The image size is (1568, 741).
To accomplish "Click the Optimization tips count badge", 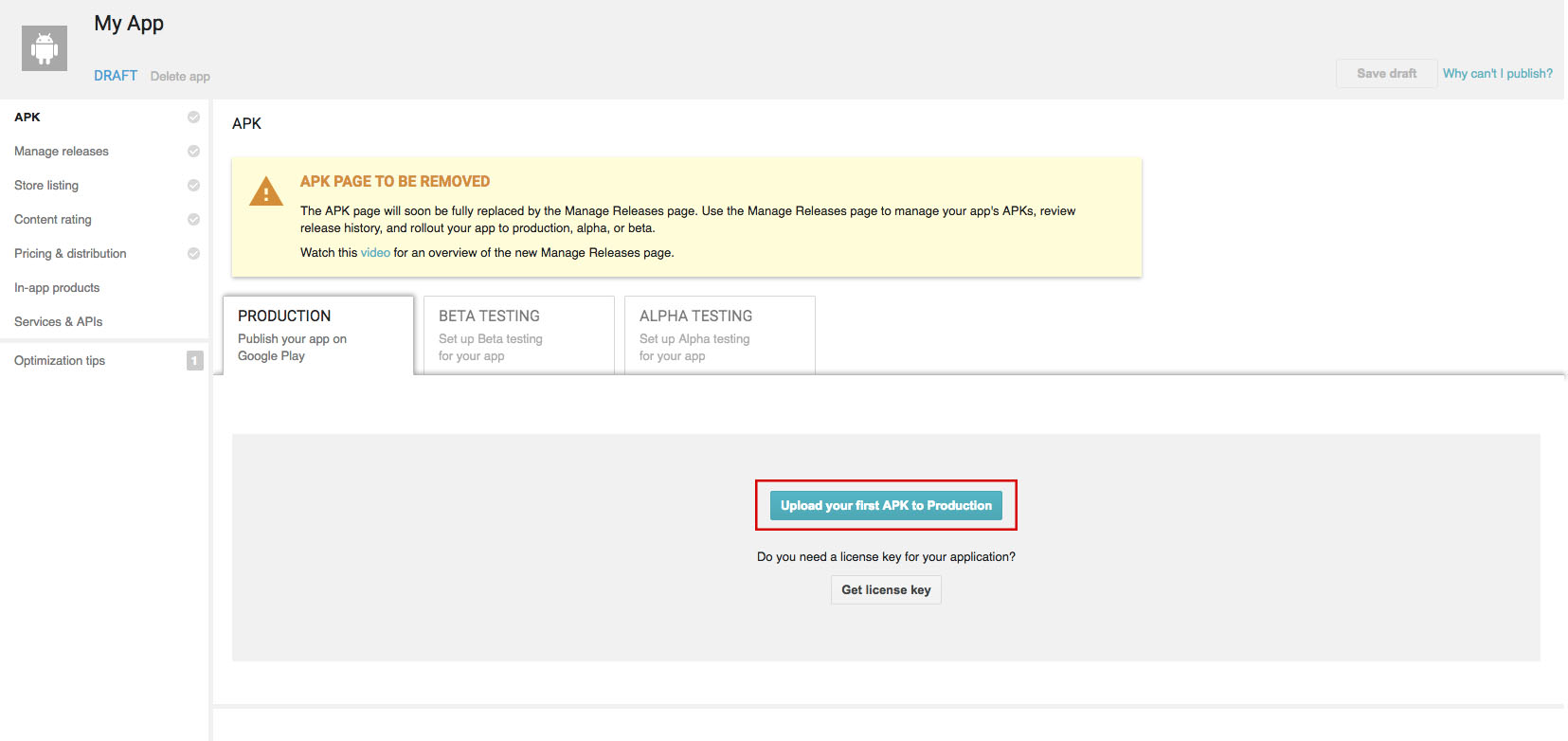I will [x=194, y=361].
